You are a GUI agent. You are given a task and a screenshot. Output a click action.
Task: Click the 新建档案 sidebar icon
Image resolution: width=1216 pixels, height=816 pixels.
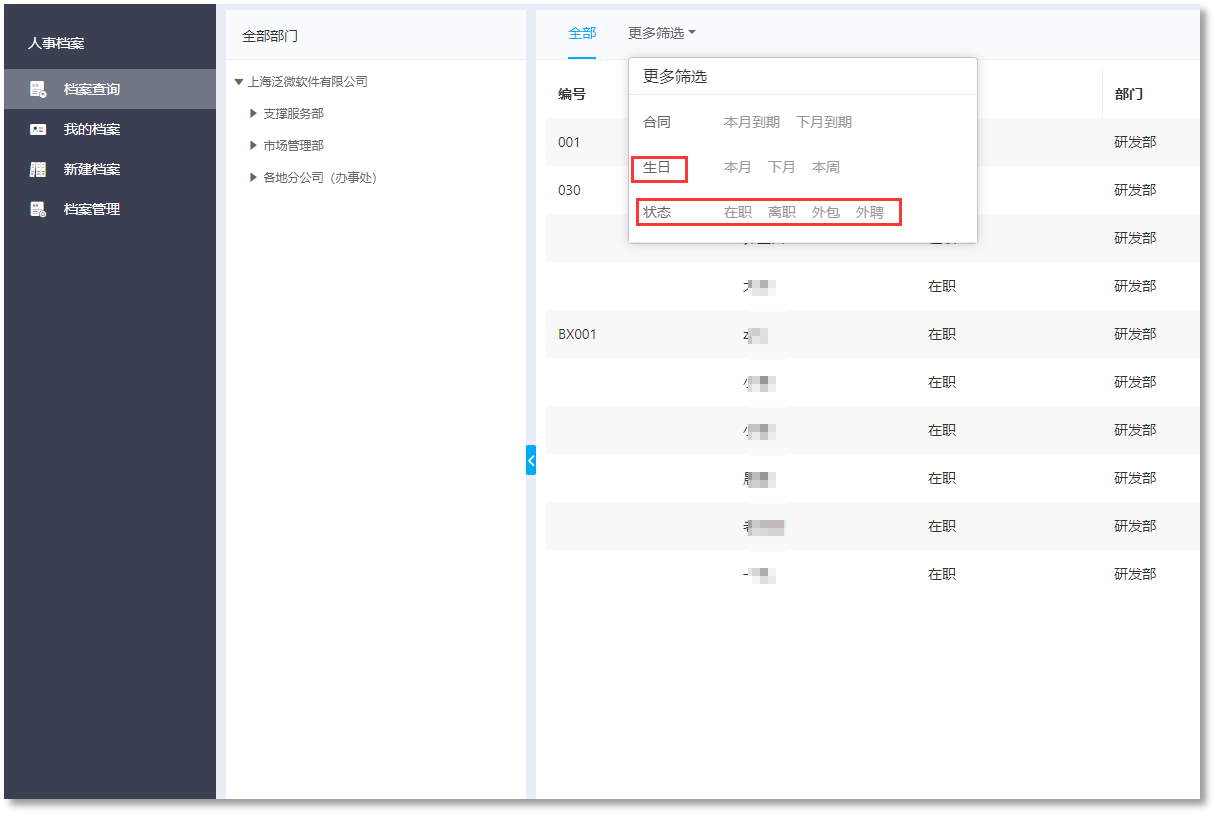point(38,169)
